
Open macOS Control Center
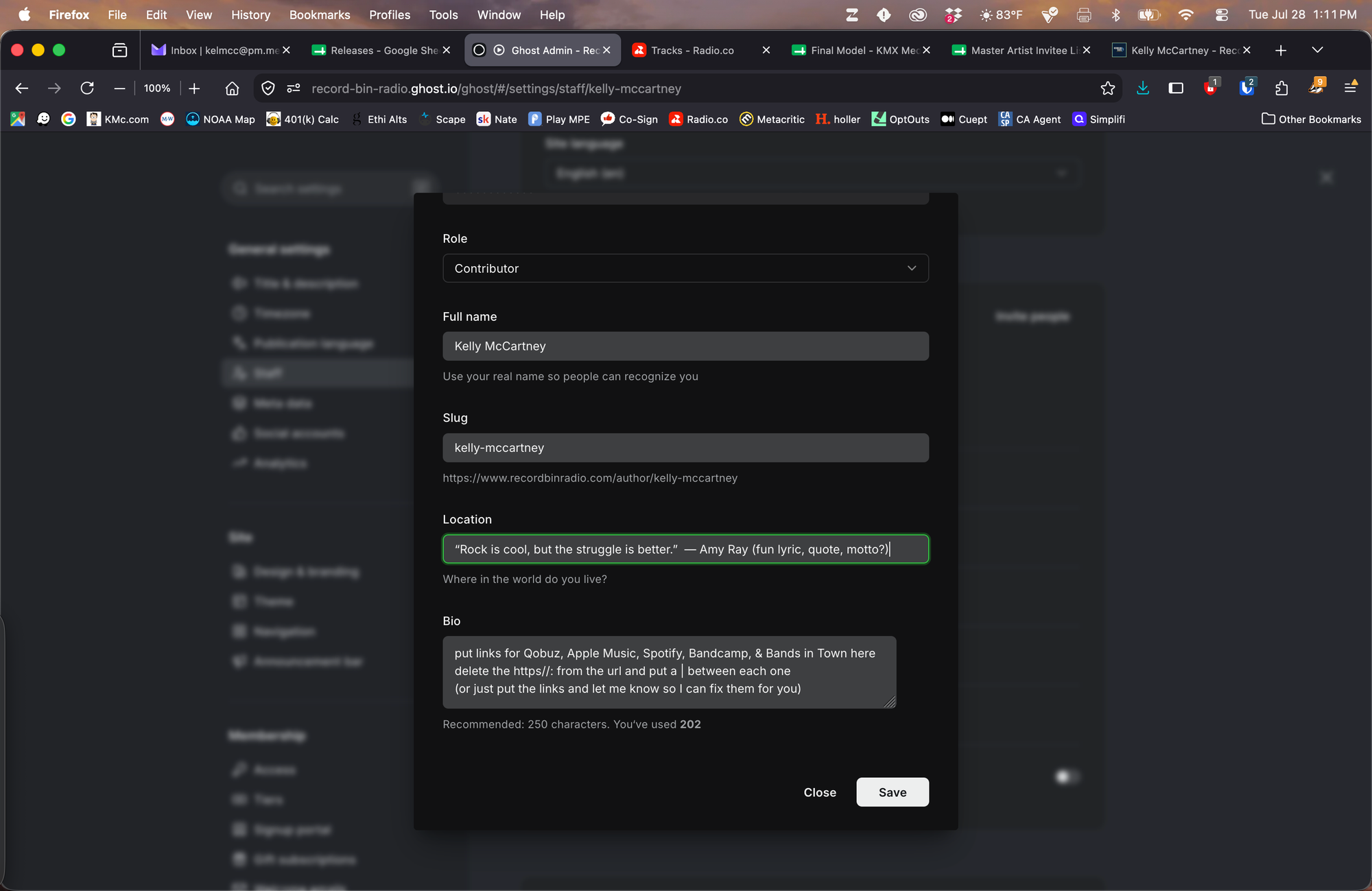pyautogui.click(x=1222, y=14)
